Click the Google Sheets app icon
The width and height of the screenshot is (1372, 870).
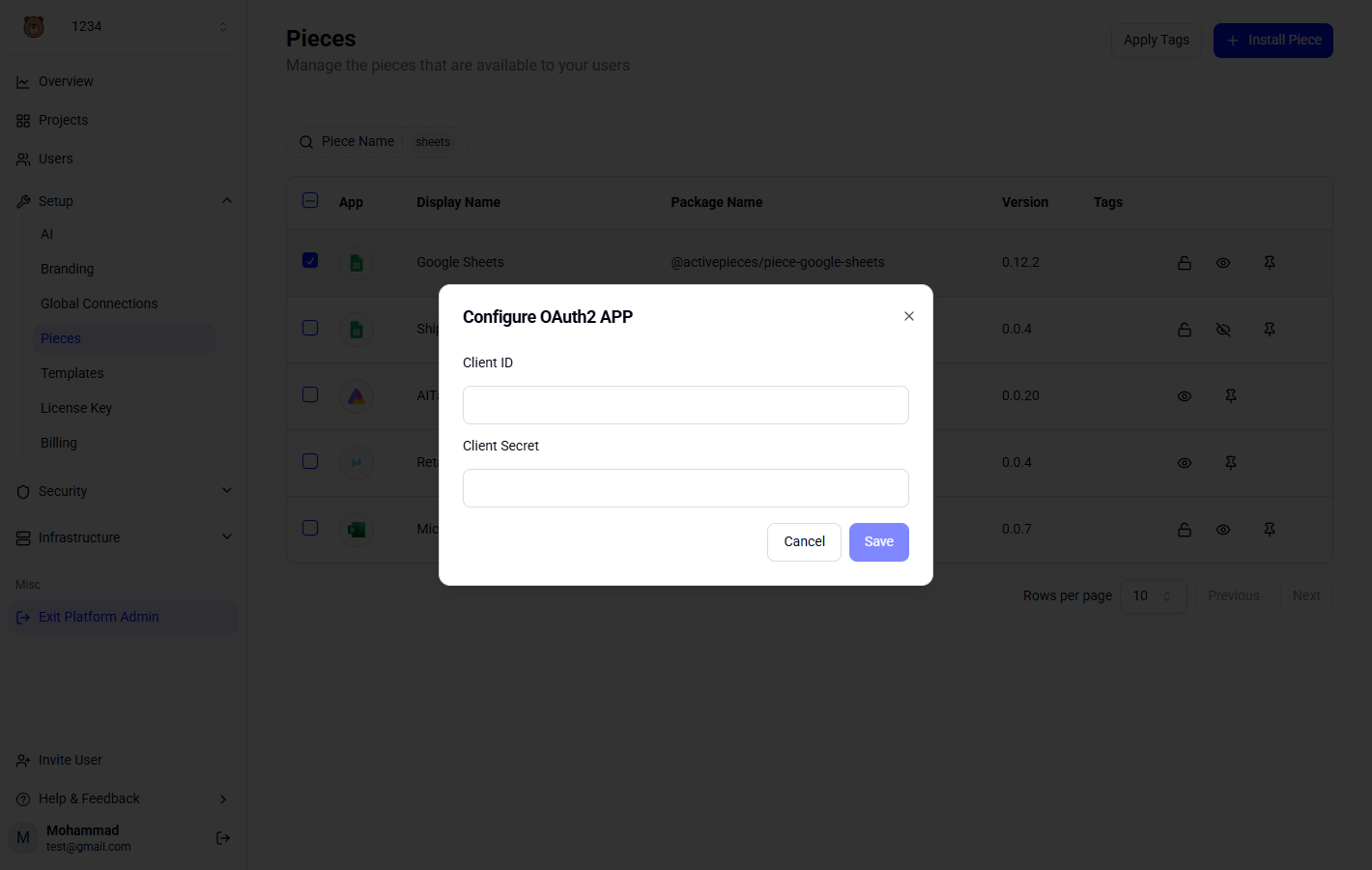tap(356, 261)
